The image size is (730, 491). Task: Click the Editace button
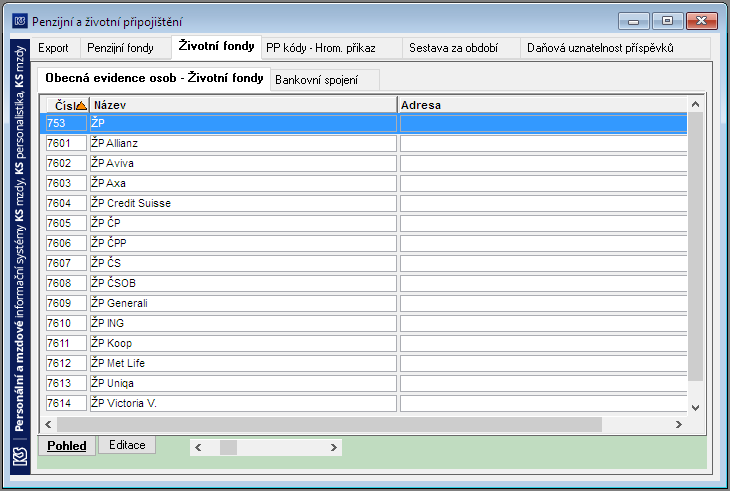[x=127, y=445]
